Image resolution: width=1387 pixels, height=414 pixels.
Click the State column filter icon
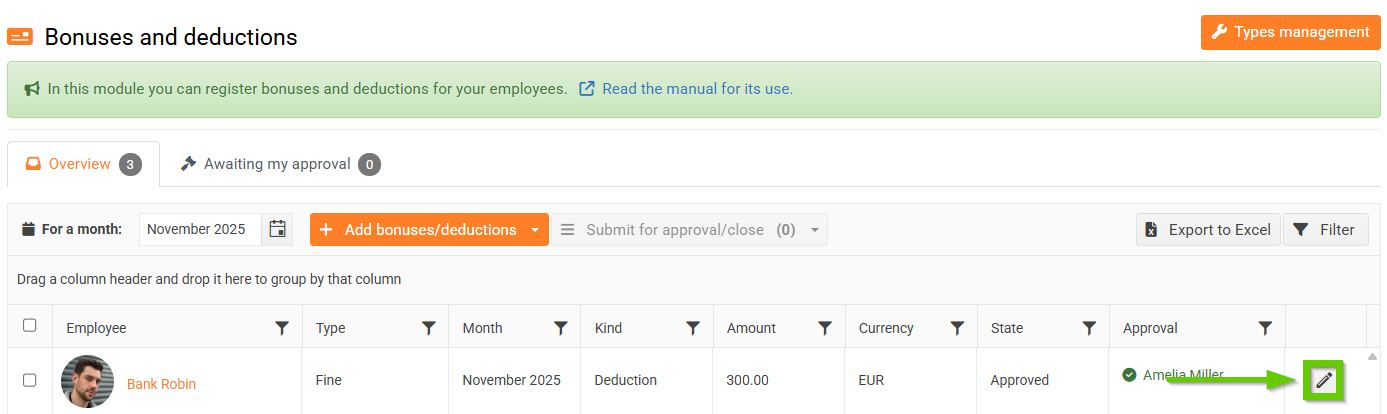[x=1089, y=328]
